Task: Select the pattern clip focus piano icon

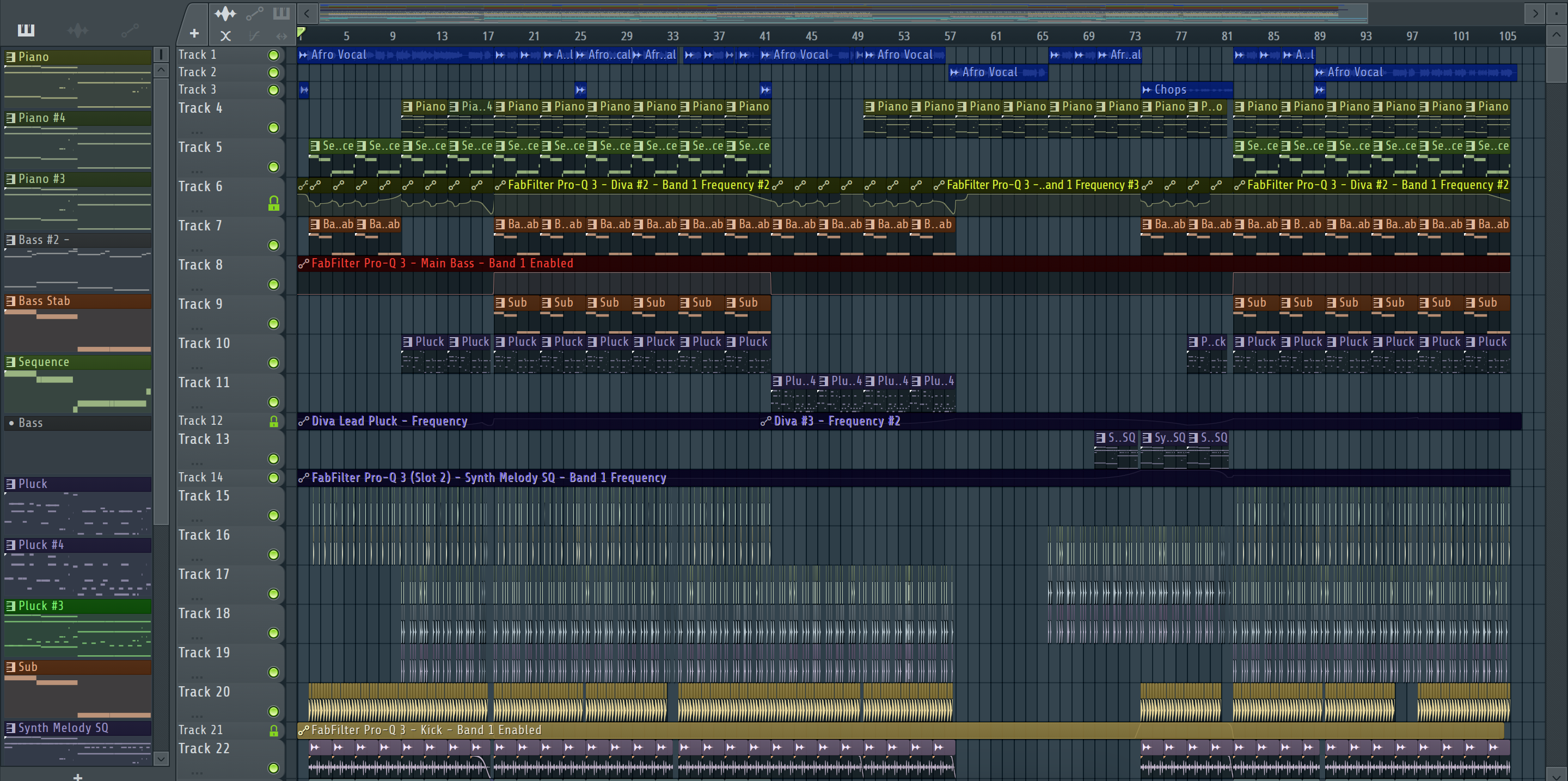Action: coord(281,13)
